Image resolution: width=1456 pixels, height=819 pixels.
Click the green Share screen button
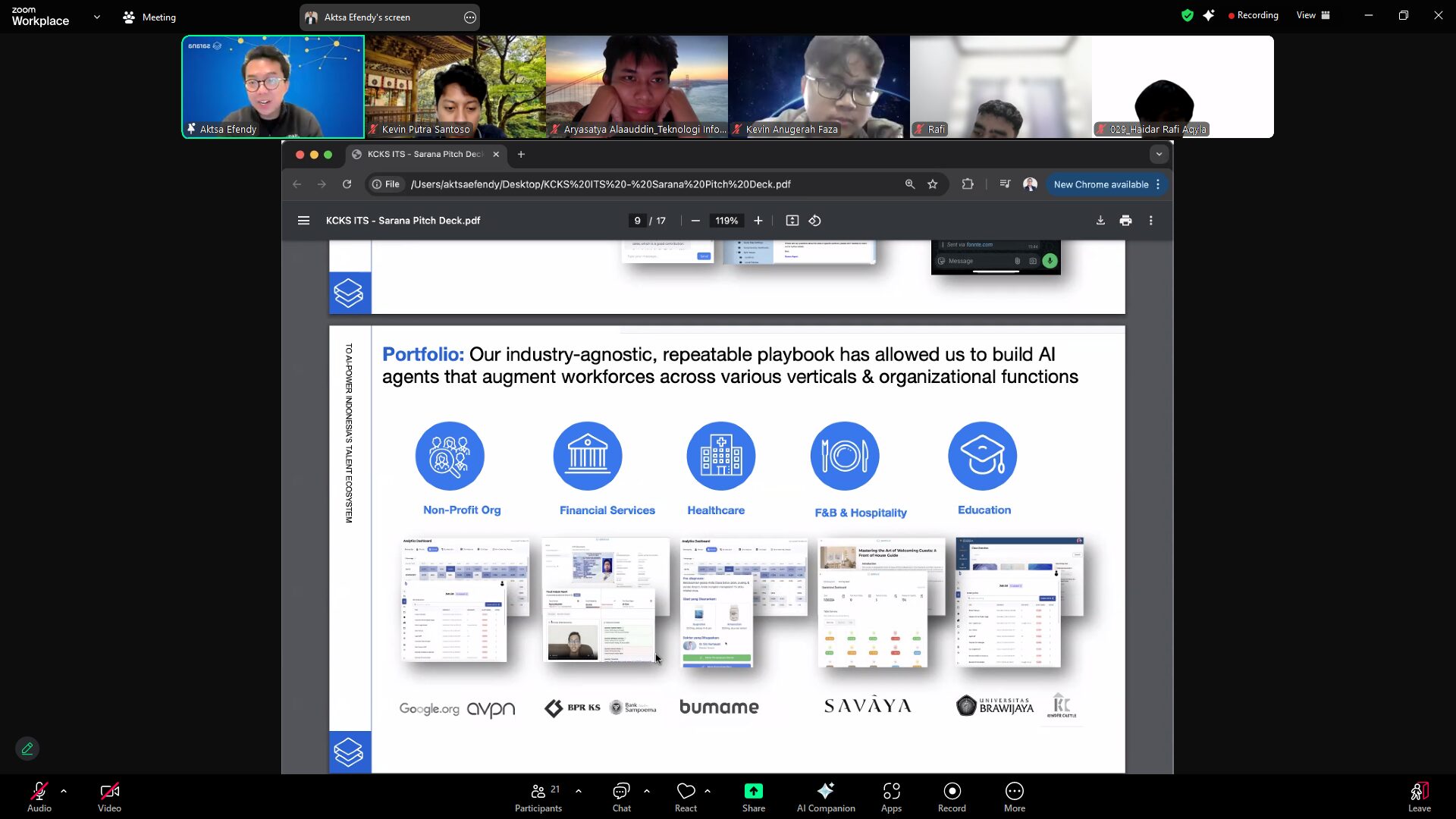click(x=753, y=792)
